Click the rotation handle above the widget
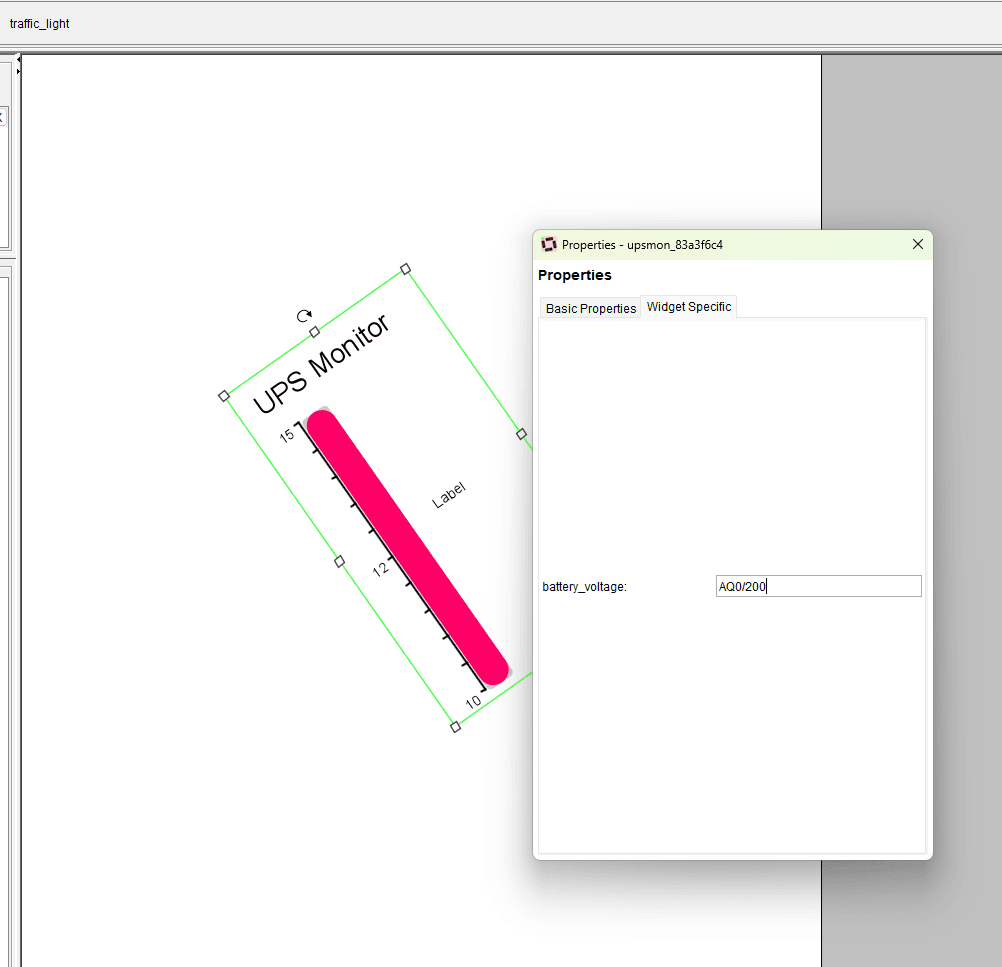 tap(304, 315)
